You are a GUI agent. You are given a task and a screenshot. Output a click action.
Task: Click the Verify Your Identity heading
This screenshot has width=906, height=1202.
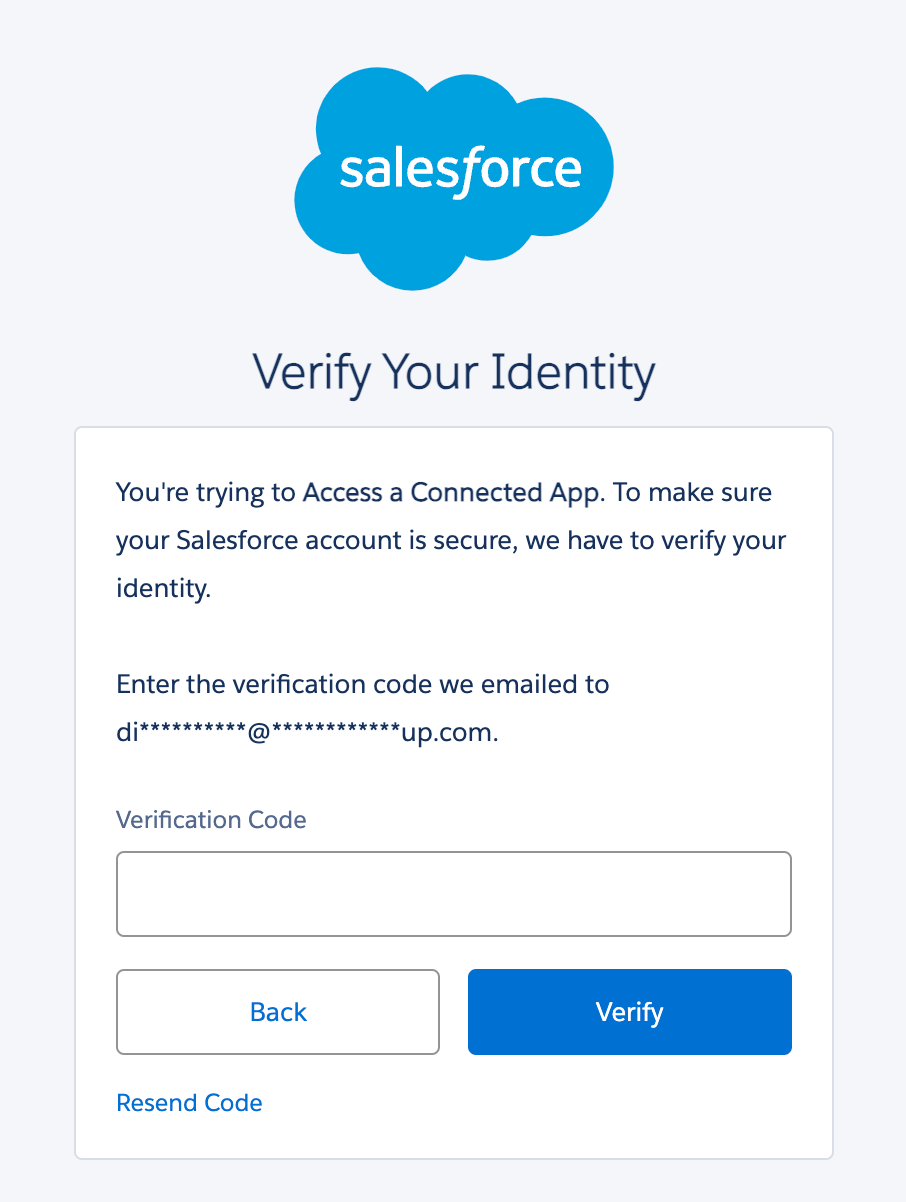(453, 373)
